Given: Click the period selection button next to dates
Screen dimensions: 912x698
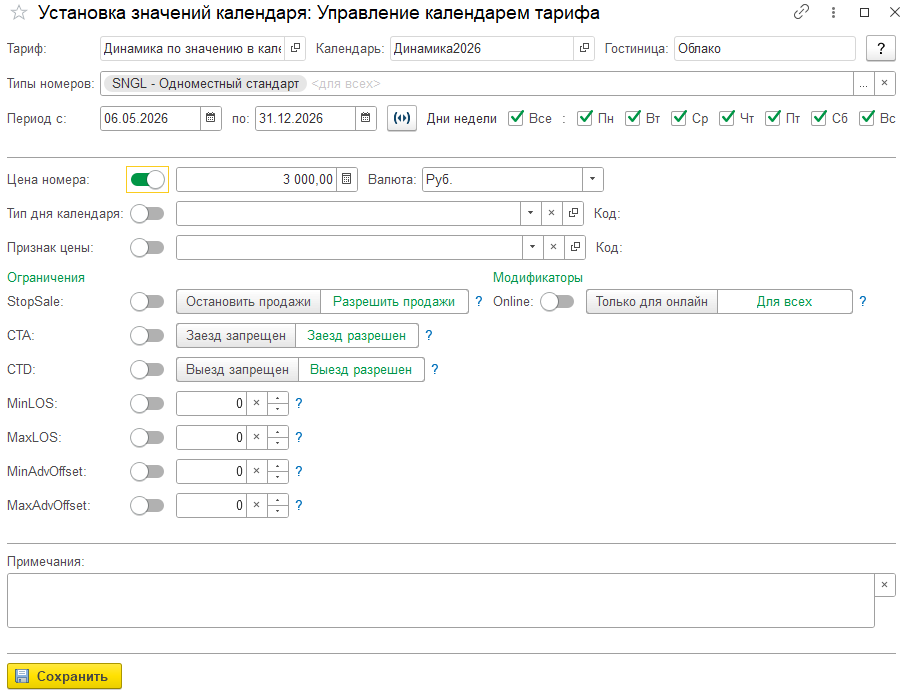Looking at the screenshot, I should (402, 118).
